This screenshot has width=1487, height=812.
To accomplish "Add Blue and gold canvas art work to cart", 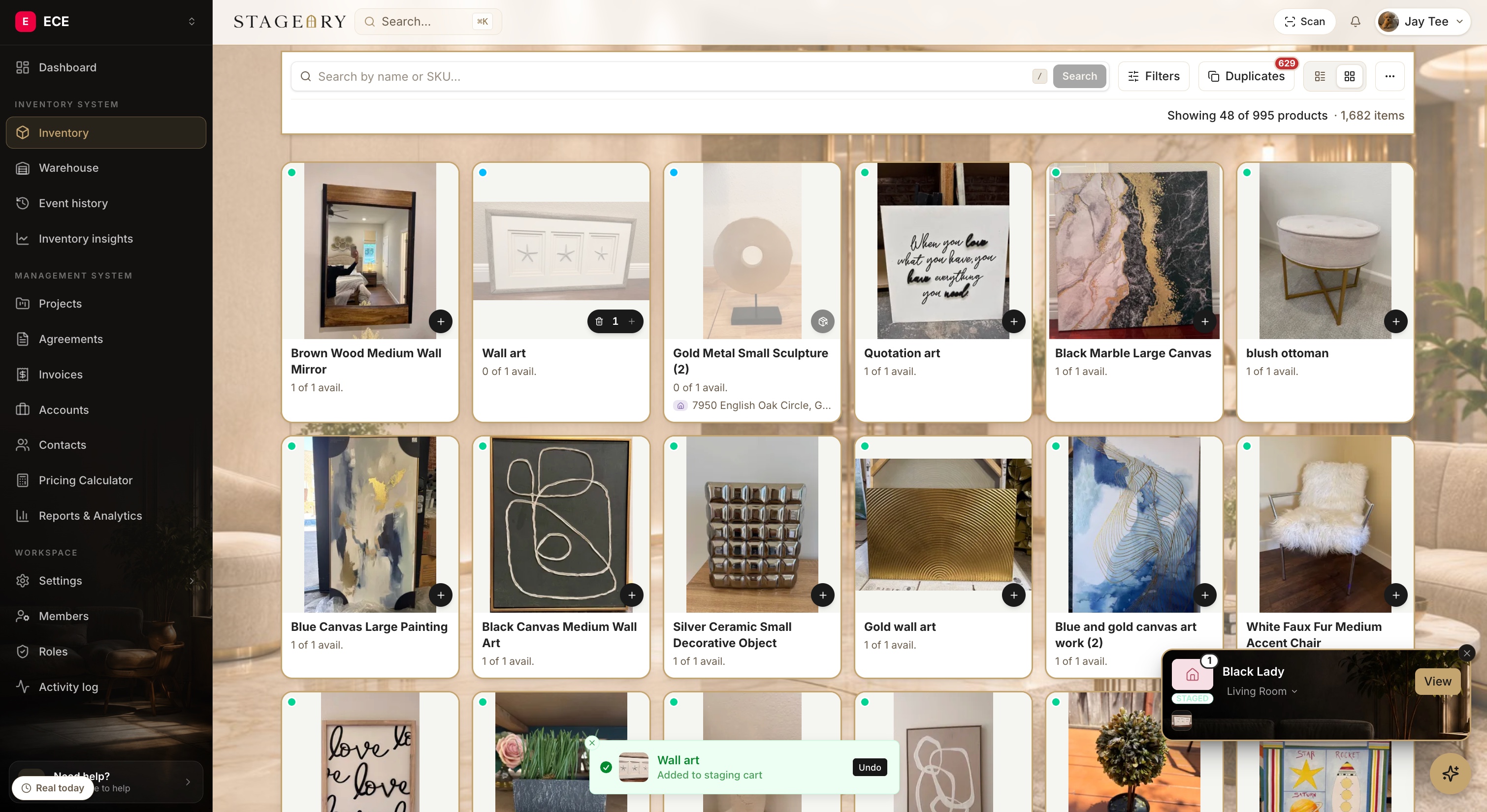I will (x=1205, y=595).
